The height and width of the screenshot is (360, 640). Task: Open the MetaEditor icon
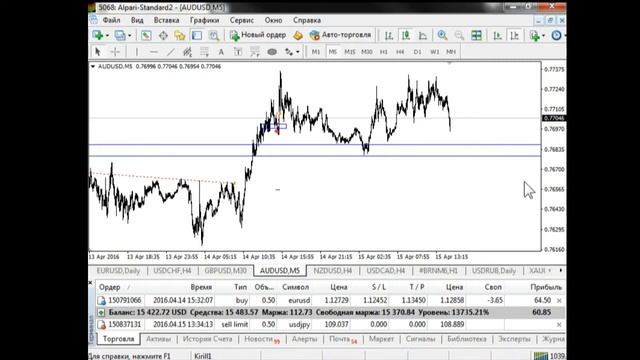tap(298, 36)
